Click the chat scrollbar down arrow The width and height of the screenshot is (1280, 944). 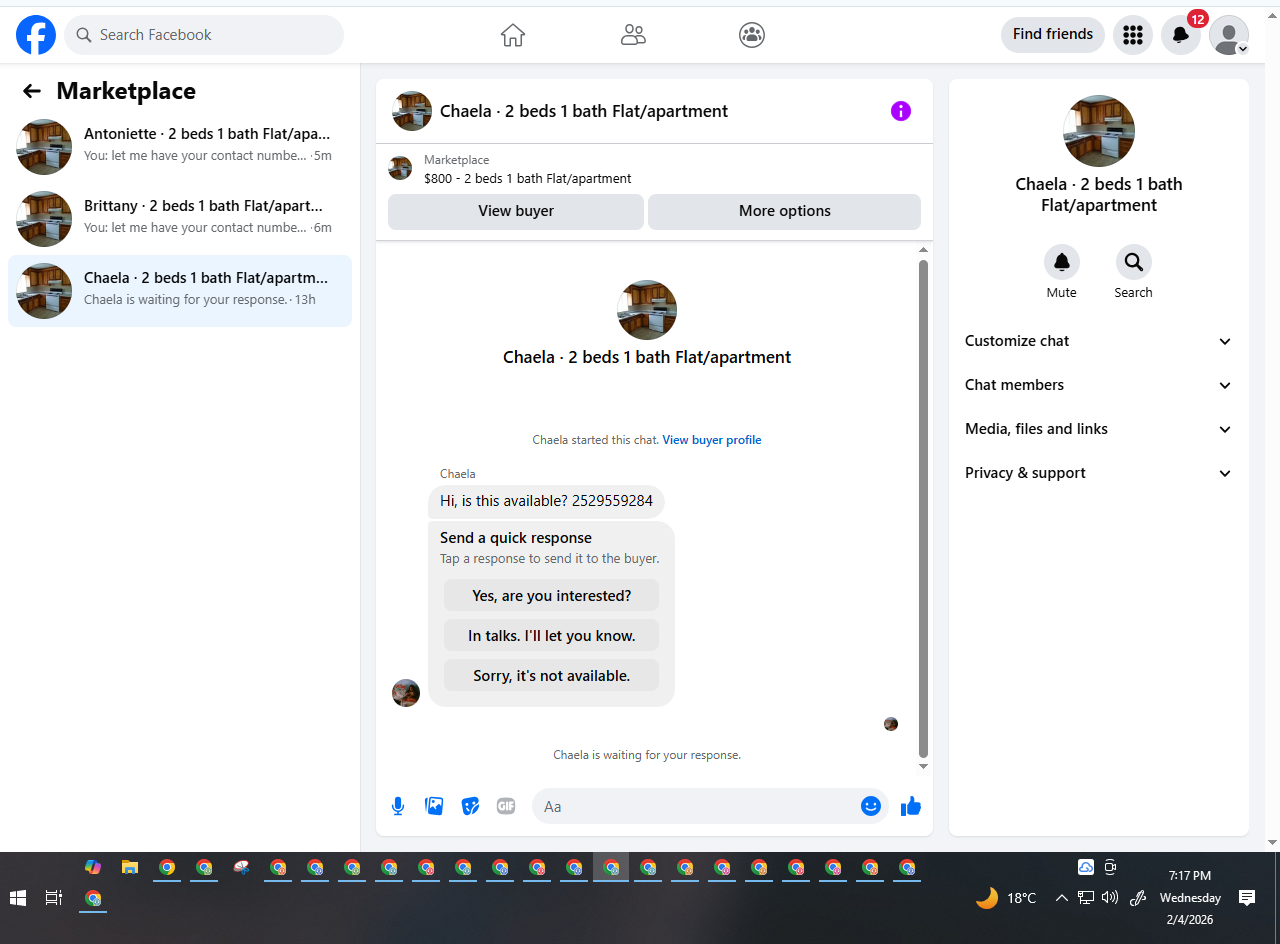tap(924, 766)
